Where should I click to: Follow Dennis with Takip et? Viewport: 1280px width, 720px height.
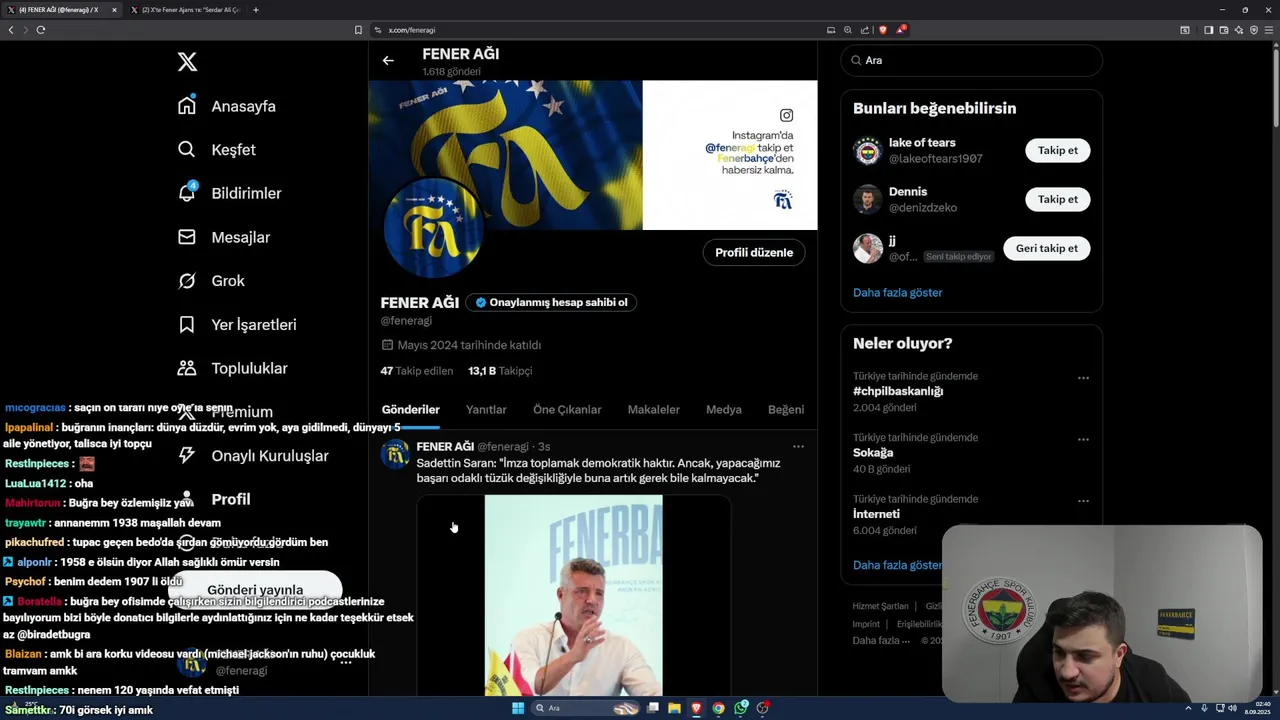click(x=1057, y=199)
